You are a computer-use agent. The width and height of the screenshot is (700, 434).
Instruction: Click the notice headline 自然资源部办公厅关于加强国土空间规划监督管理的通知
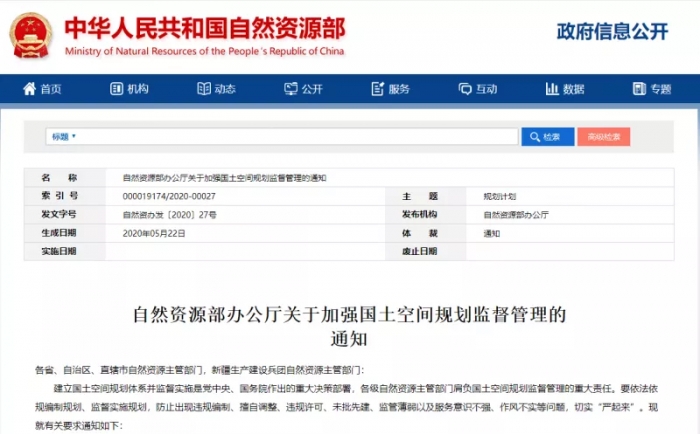[350, 326]
